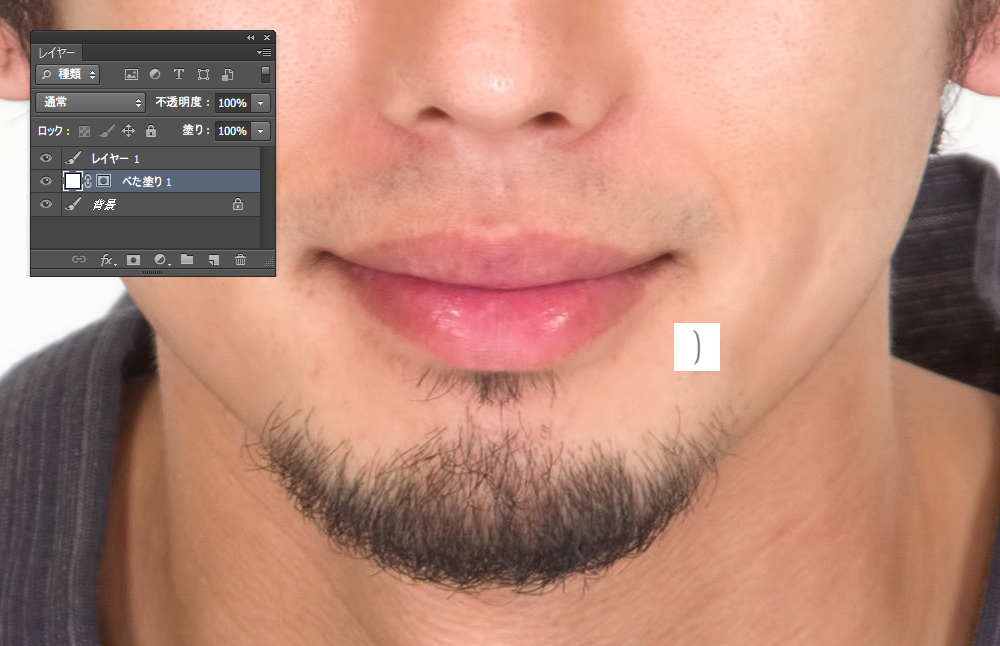Select the べた塗り 1 layer name

pos(147,182)
